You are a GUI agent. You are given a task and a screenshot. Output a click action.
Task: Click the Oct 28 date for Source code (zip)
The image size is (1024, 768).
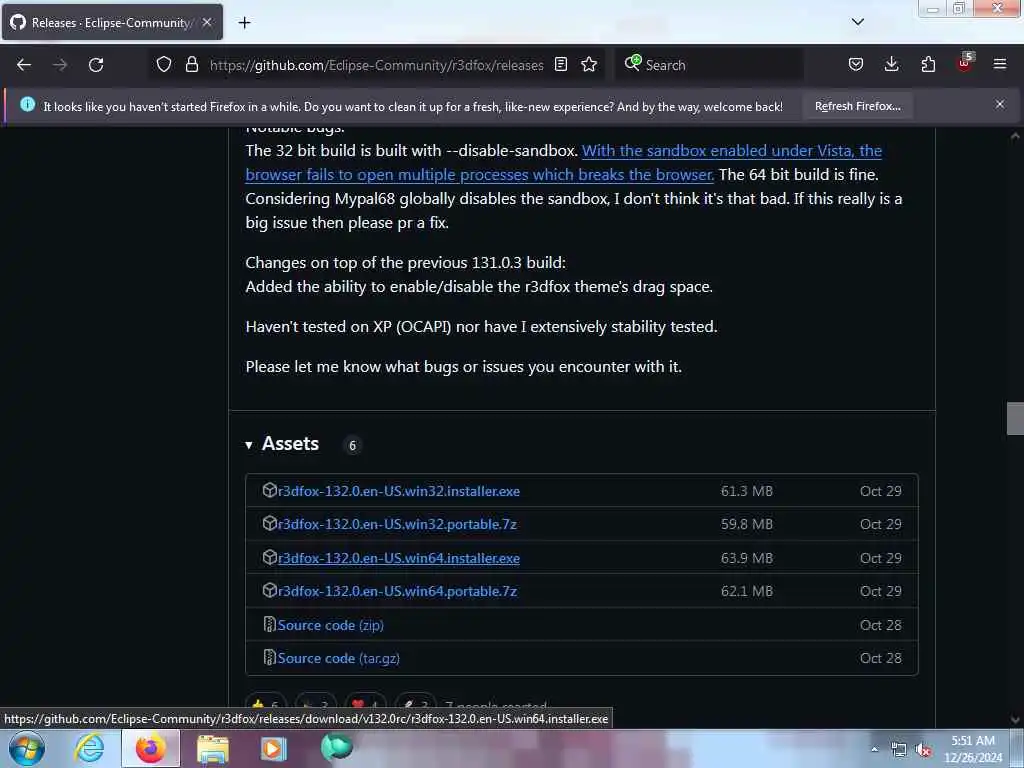click(880, 625)
